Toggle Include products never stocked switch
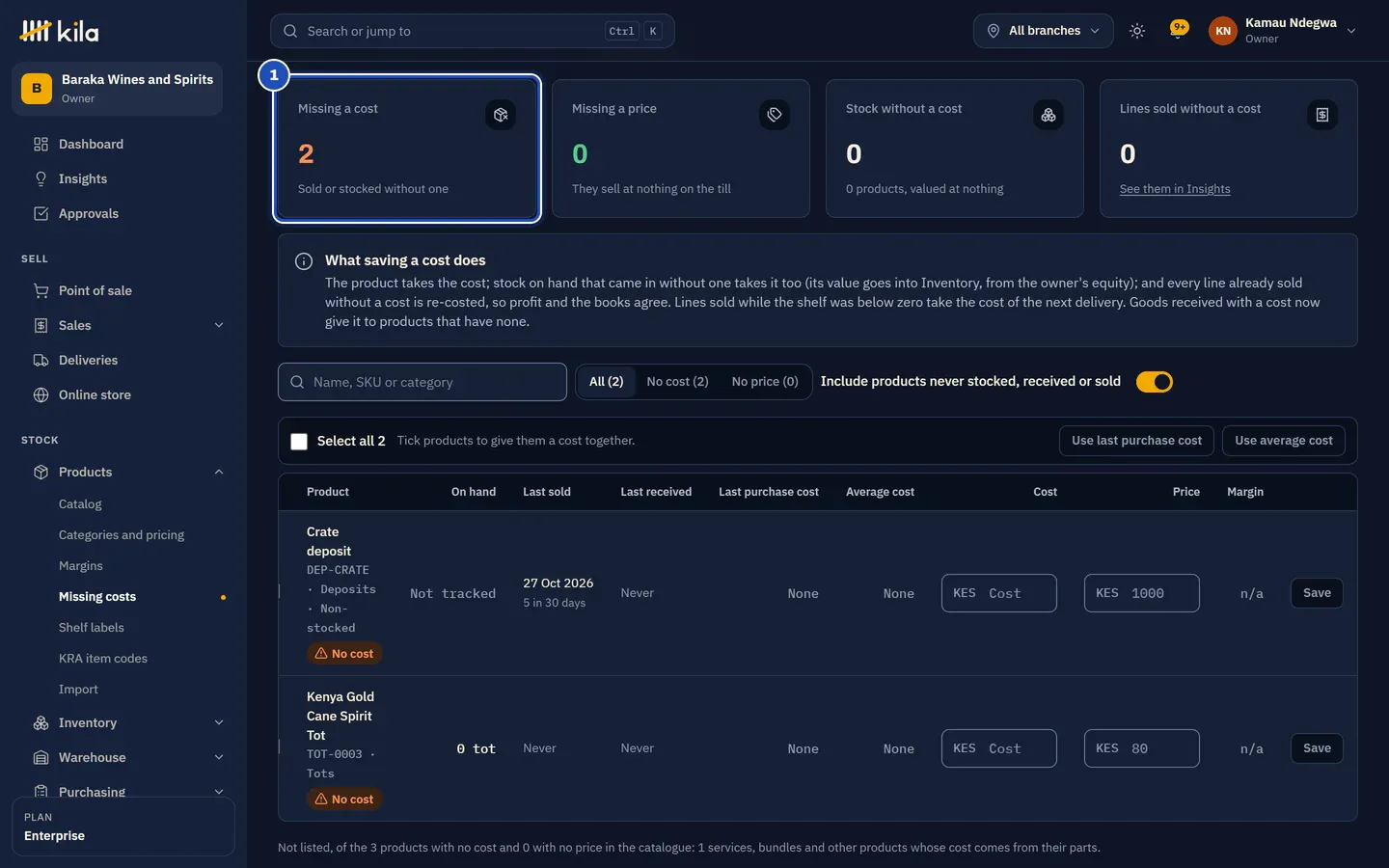The image size is (1389, 868). 1155,382
